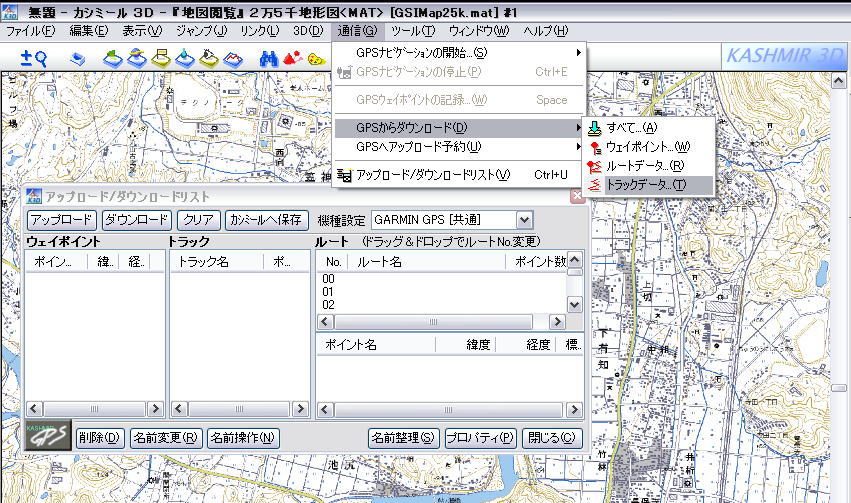Click the ダウンロード button
851x503 pixels.
(x=137, y=220)
